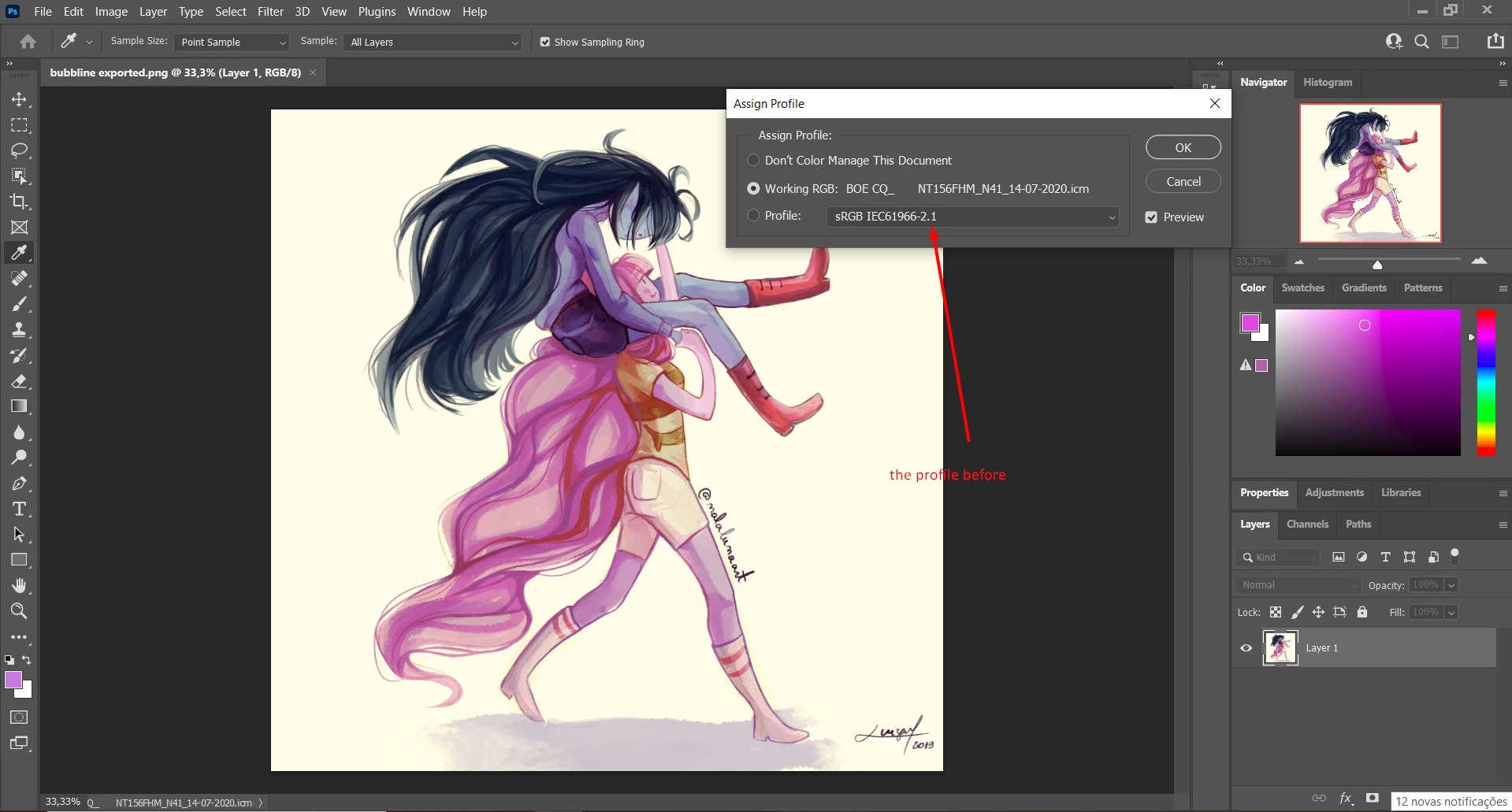Image resolution: width=1512 pixels, height=812 pixels.
Task: Select the Frame tool
Action: (20, 227)
